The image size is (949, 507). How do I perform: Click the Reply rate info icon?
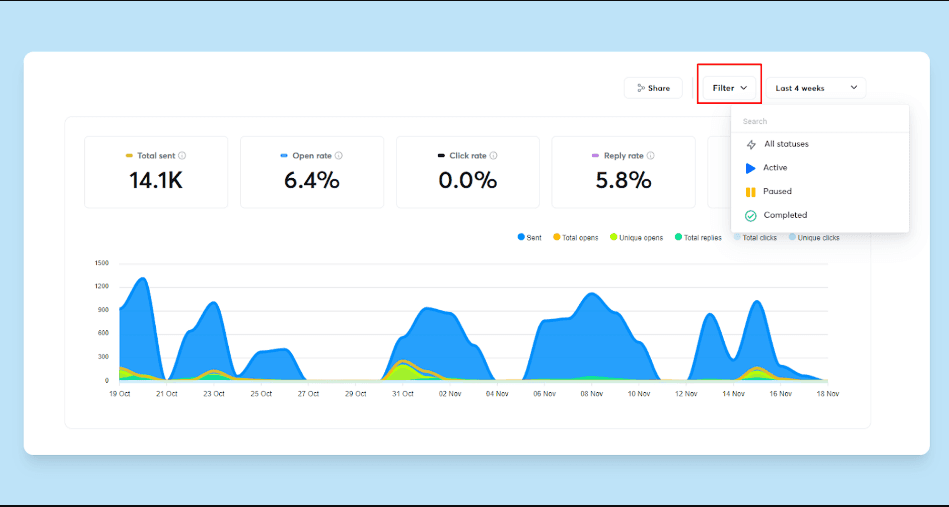651,155
